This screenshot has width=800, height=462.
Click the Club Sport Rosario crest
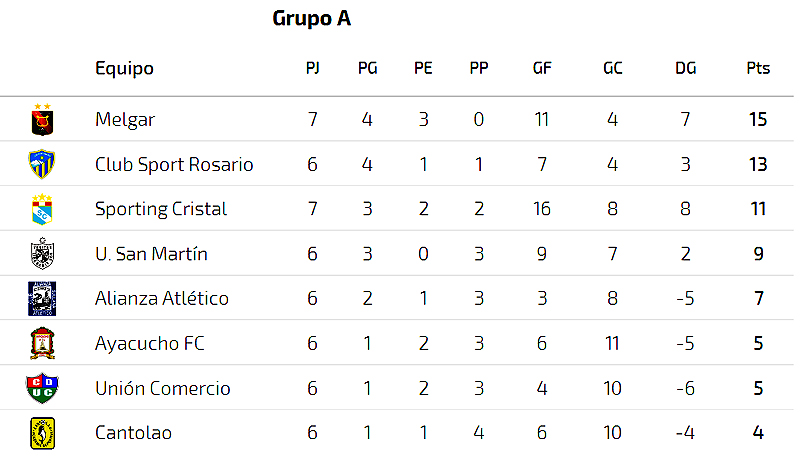click(x=42, y=164)
